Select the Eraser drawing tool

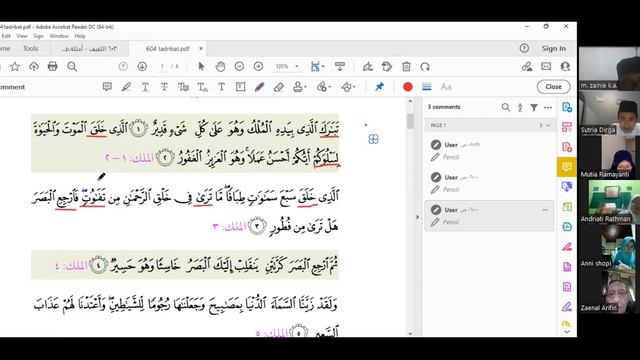[x=278, y=87]
